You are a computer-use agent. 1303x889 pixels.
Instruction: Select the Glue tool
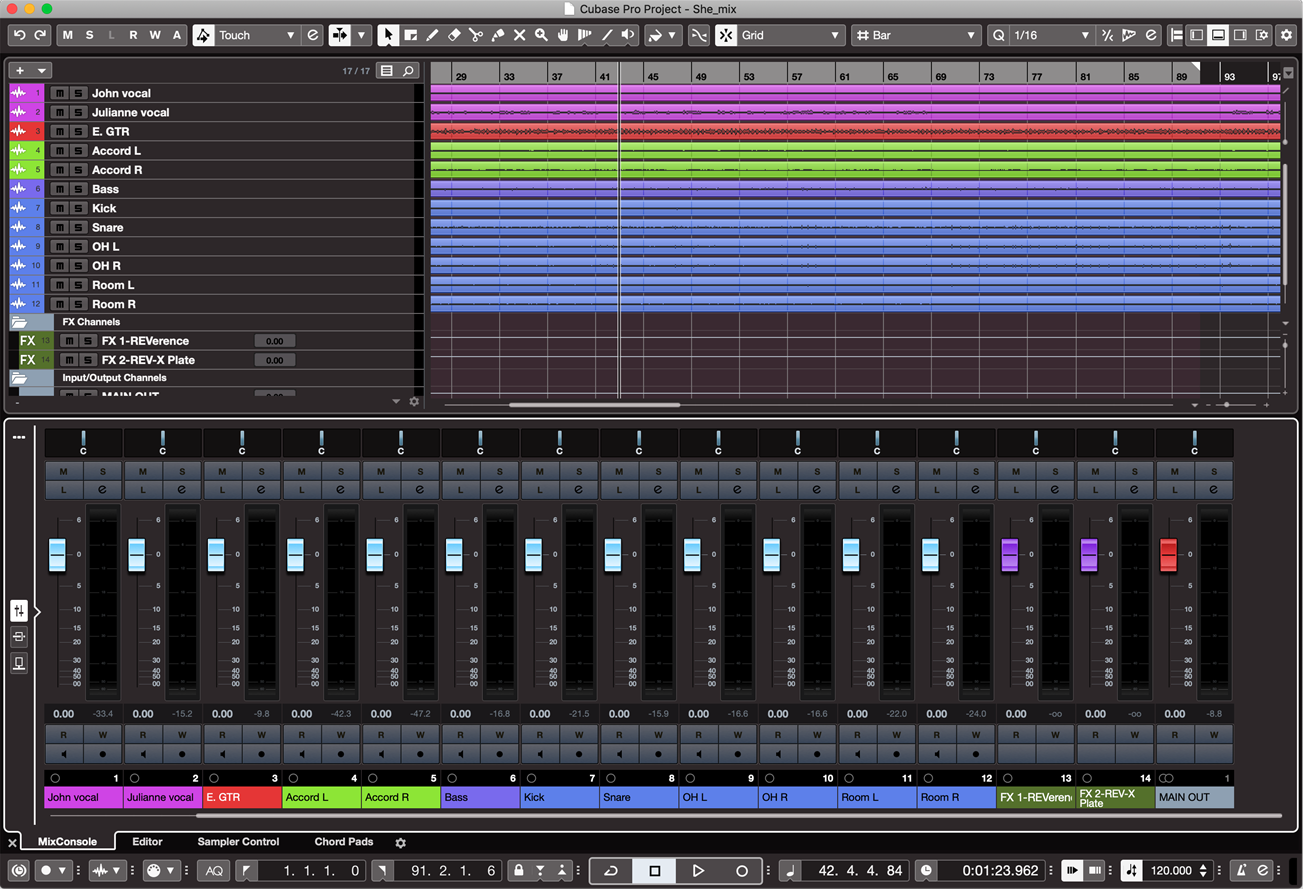click(498, 35)
